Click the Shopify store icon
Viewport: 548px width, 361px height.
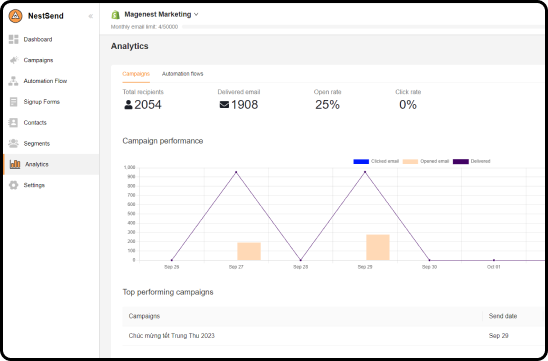click(115, 15)
